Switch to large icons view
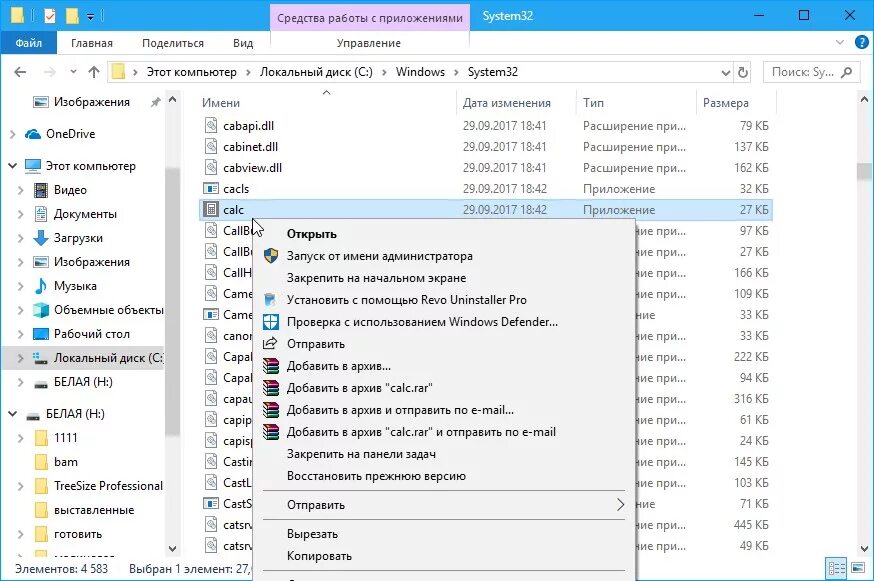The width and height of the screenshot is (874, 581). 858,569
